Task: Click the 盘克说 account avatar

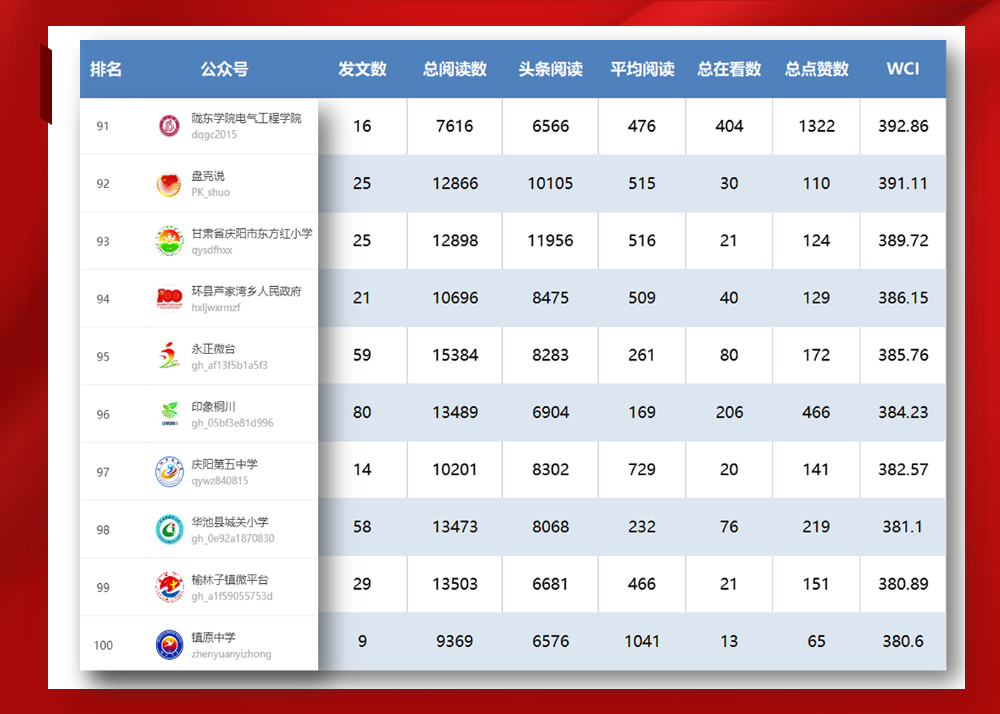Action: pos(169,184)
